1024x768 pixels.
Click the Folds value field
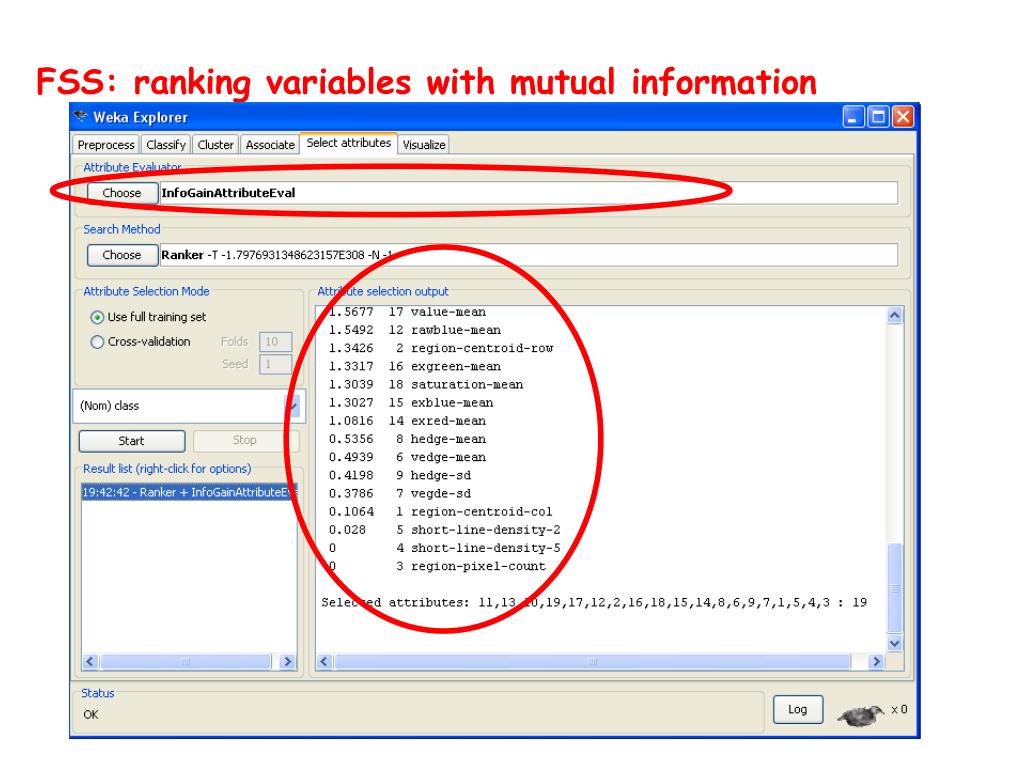point(275,342)
